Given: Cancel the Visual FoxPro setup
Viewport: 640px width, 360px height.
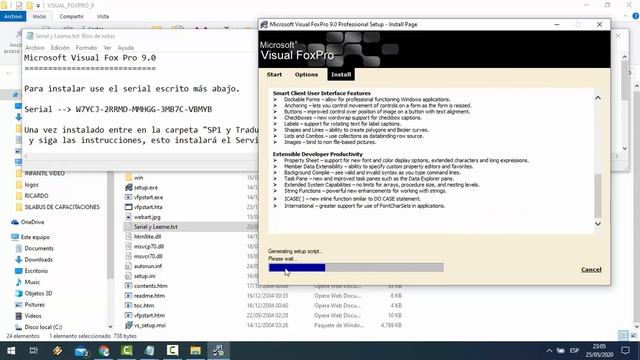Looking at the screenshot, I should [x=591, y=269].
